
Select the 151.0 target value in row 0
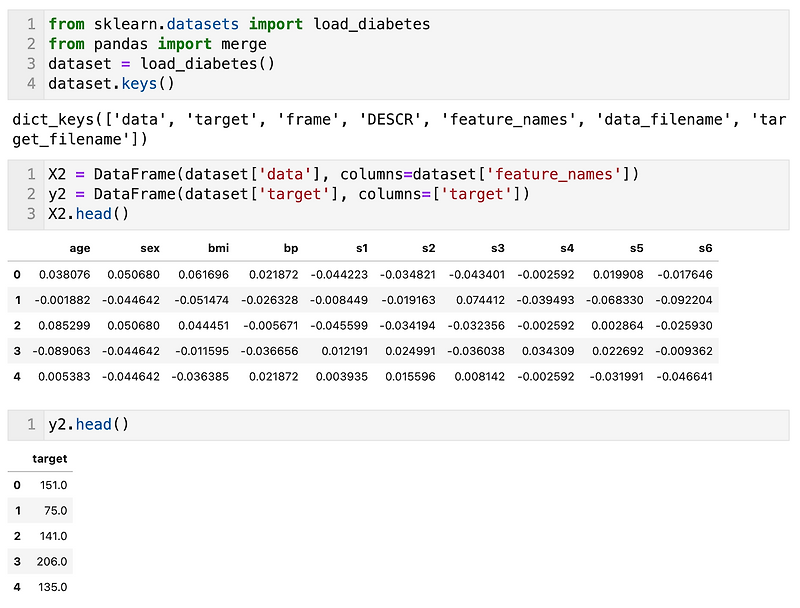click(x=54, y=485)
